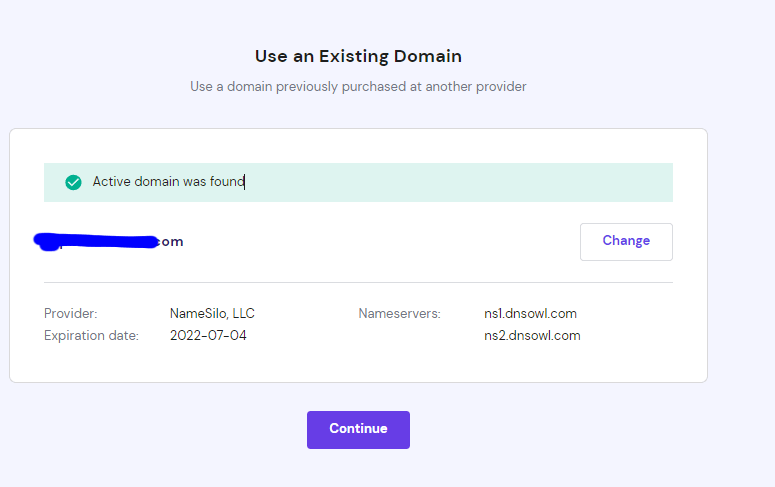Image resolution: width=775 pixels, height=487 pixels.
Task: Click the green checkmark success icon
Action: [73, 182]
